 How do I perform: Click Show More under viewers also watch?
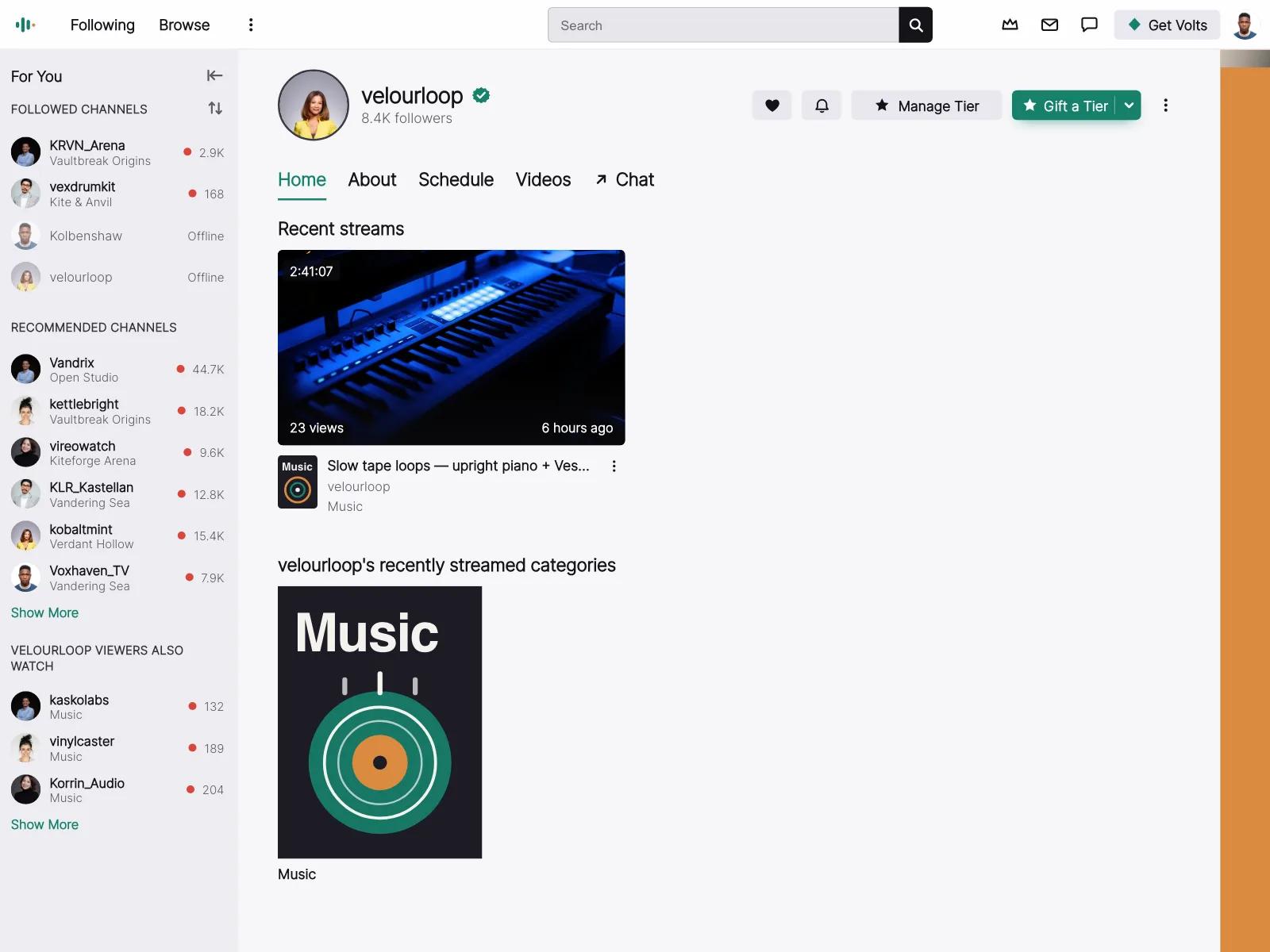coord(44,824)
